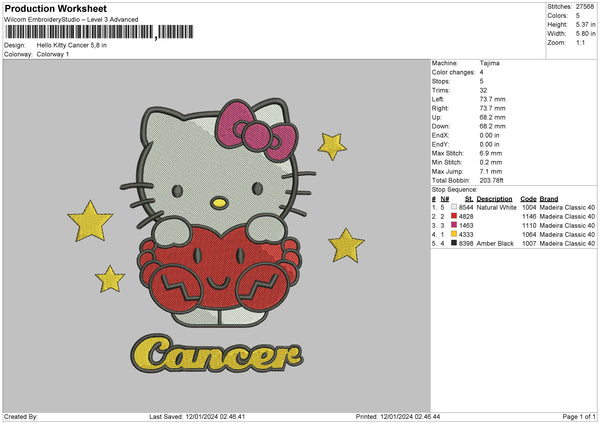Click the red 4828 thread swatch

pos(454,216)
